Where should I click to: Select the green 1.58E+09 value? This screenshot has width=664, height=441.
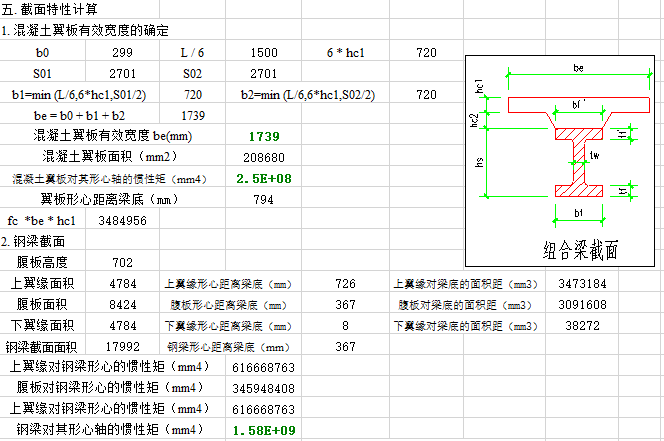(x=263, y=430)
